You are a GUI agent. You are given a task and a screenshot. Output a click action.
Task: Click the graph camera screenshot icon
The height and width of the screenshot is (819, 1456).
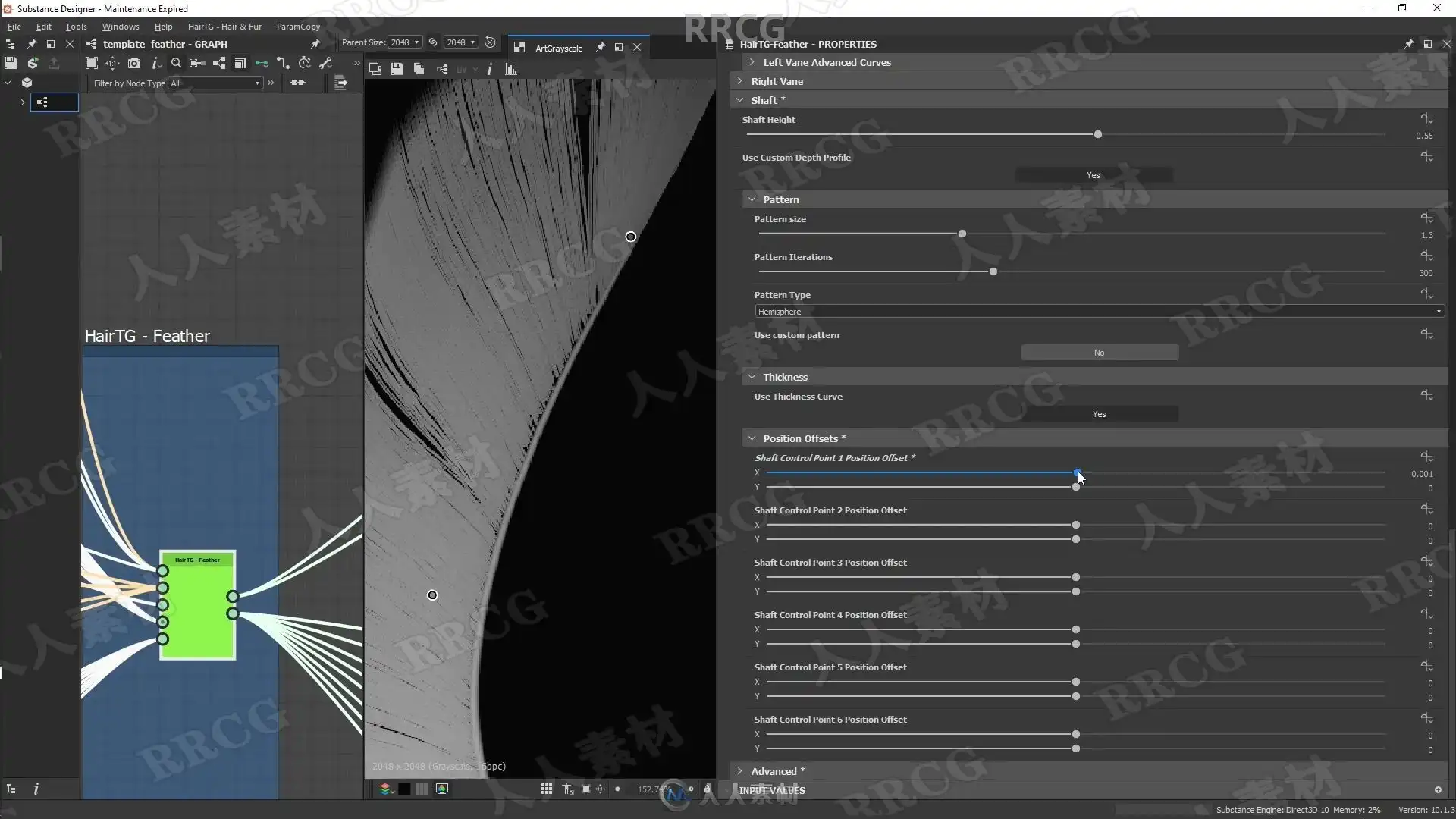point(134,63)
